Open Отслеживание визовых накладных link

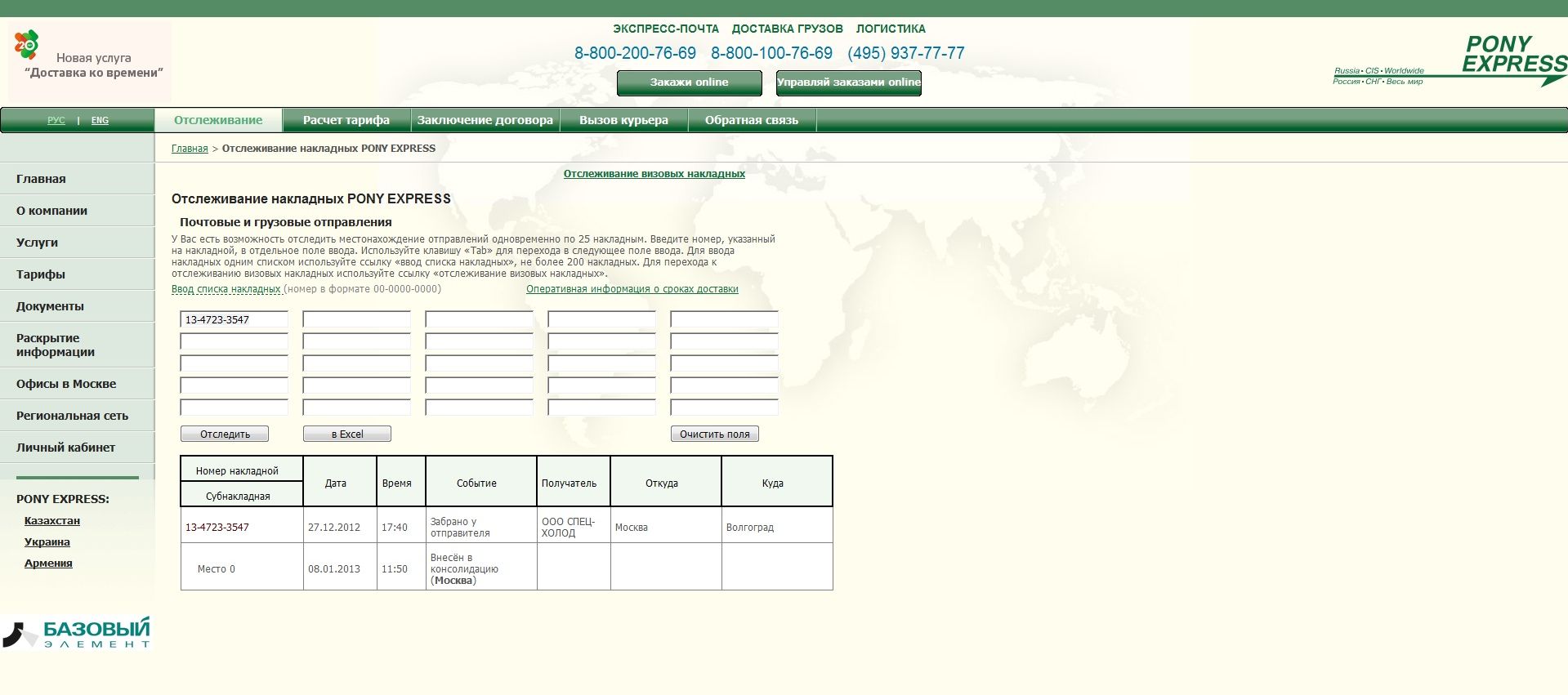tap(654, 174)
